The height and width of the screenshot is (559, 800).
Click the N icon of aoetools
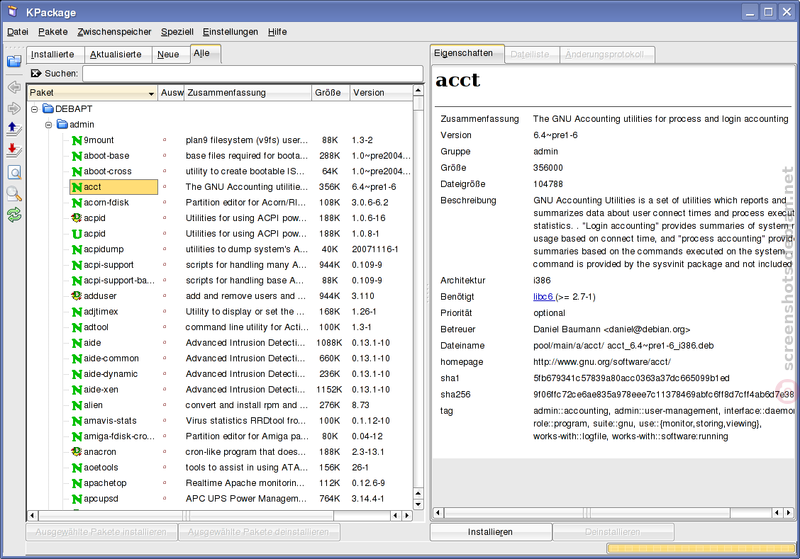pos(77,468)
